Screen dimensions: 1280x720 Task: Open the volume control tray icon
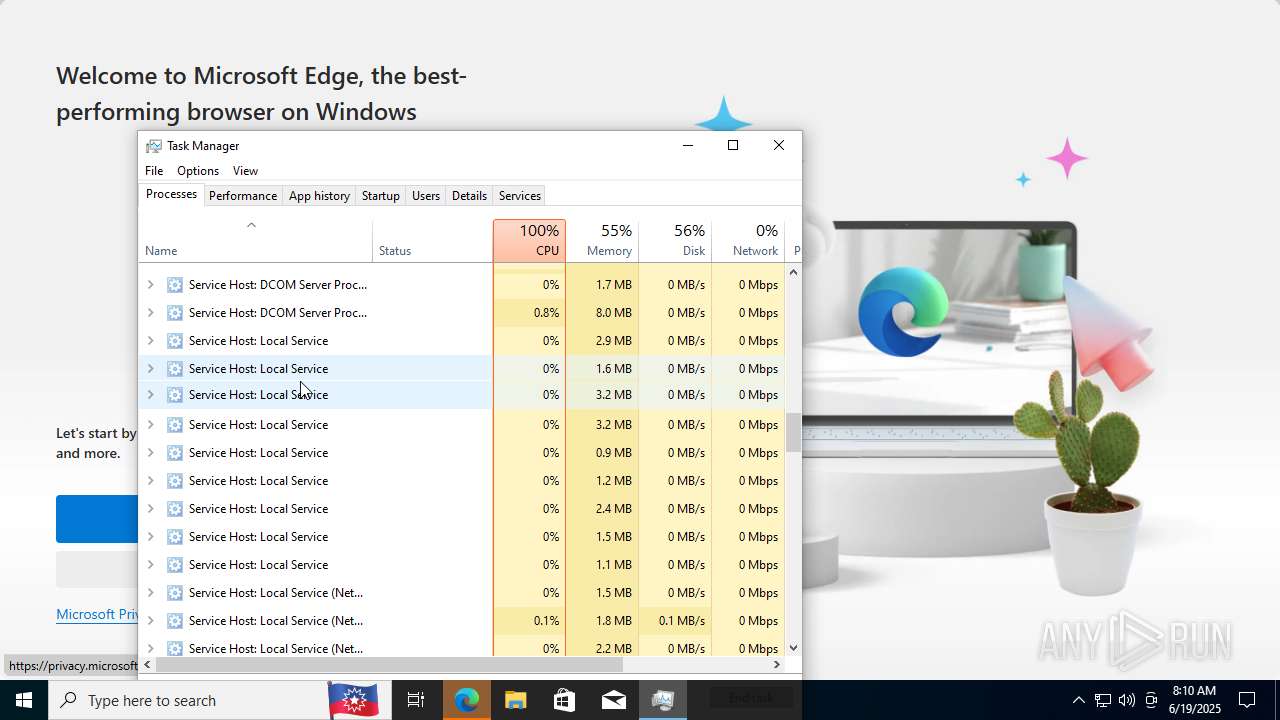pyautogui.click(x=1127, y=700)
